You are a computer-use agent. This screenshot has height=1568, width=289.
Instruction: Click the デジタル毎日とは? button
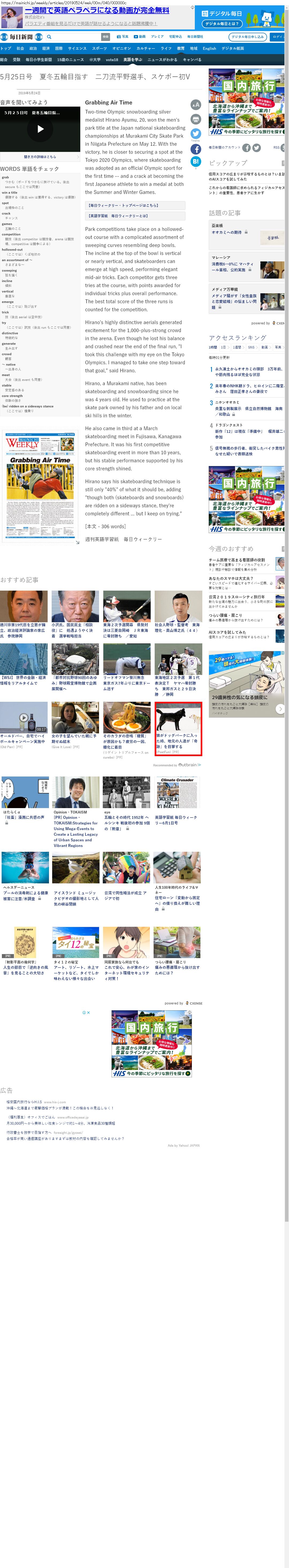coord(222,24)
